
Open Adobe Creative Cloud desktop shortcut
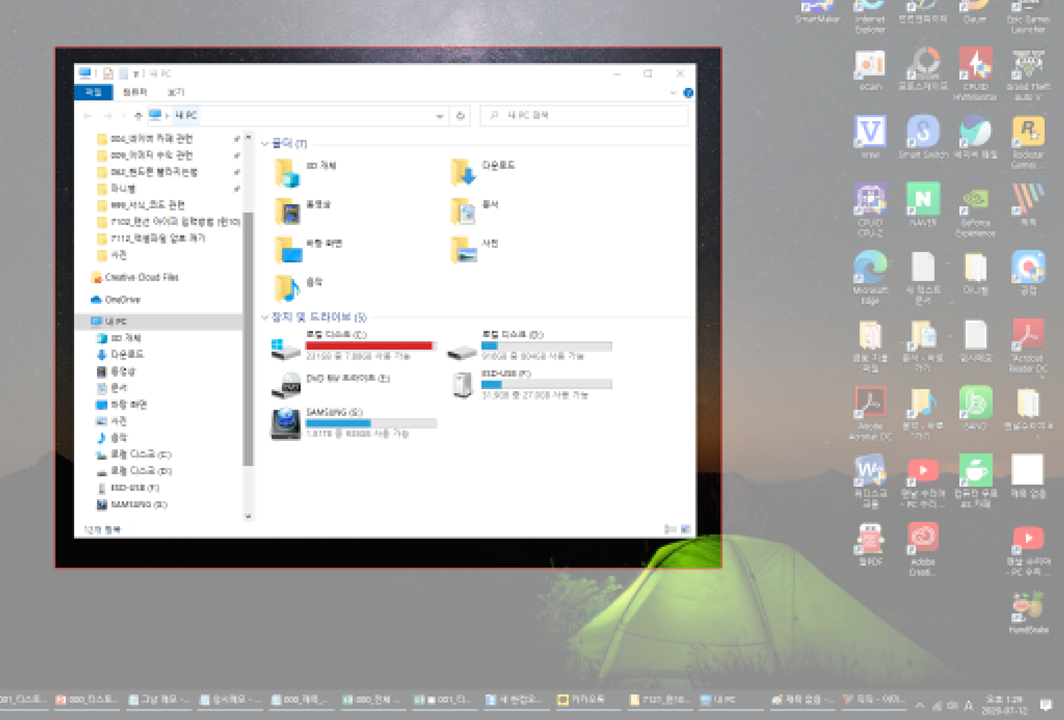[x=923, y=549]
